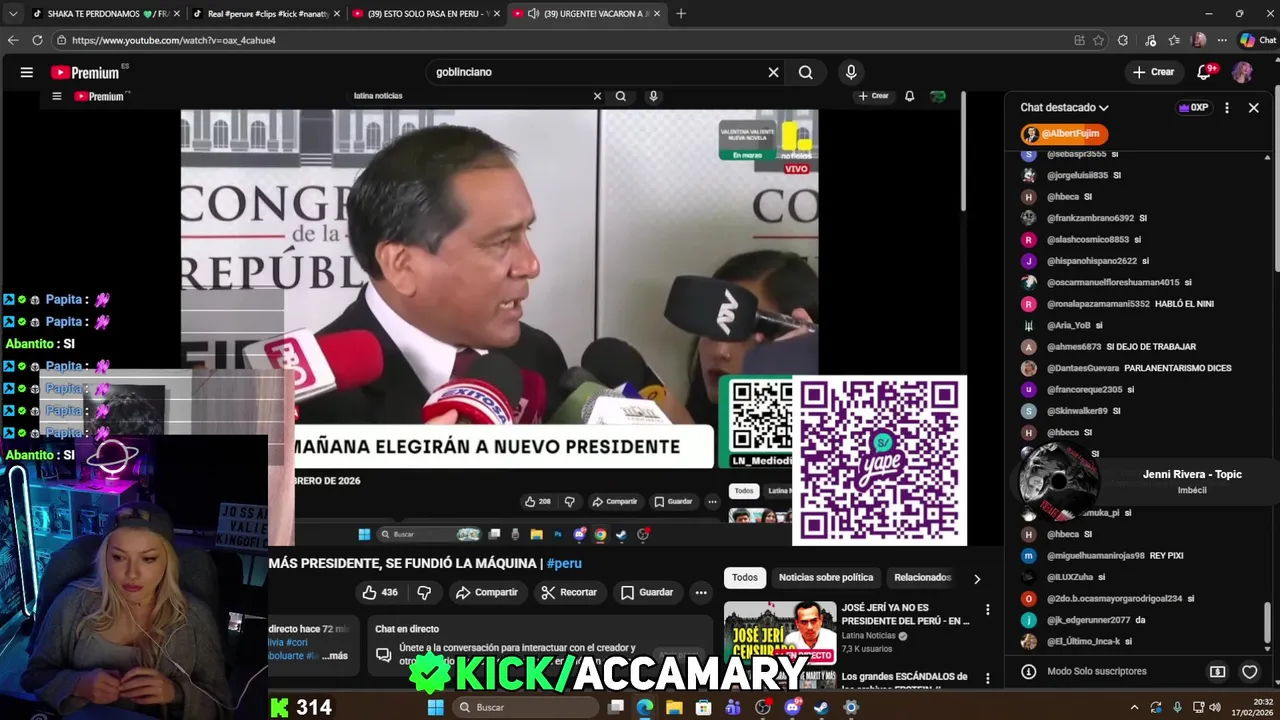Save video with Guardar button

[x=647, y=592]
